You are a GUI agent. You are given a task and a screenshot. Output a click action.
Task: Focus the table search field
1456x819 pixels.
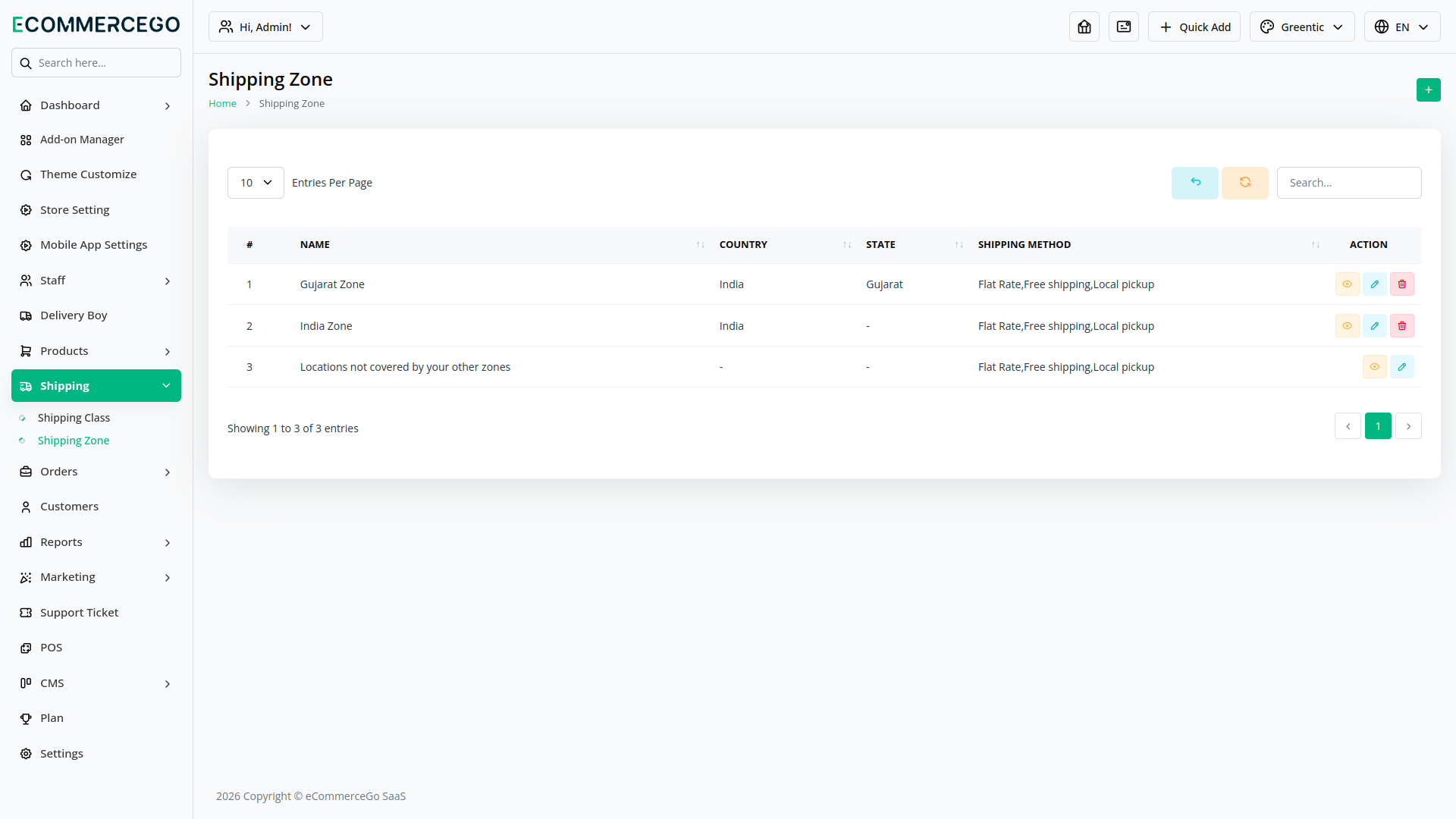[1348, 183]
